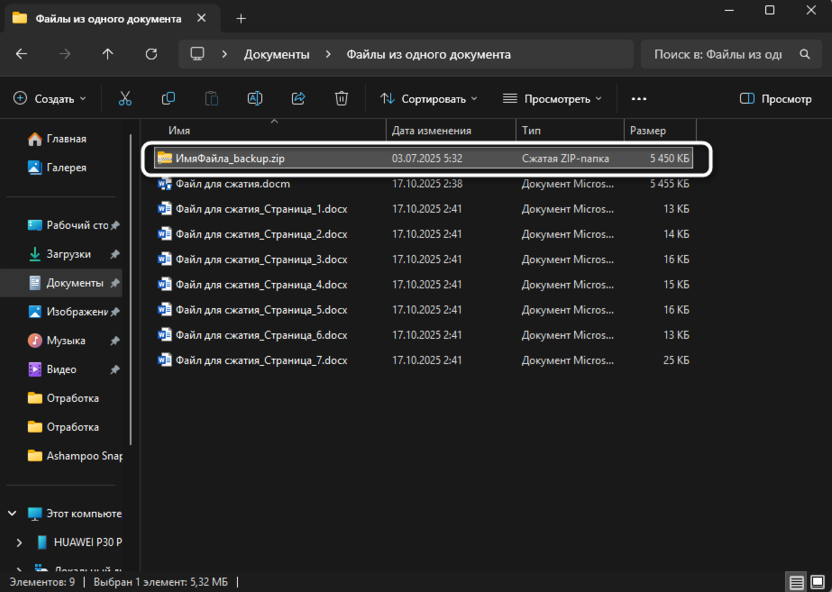Open the Создать dropdown menu
This screenshot has width=832, height=592.
click(x=50, y=99)
